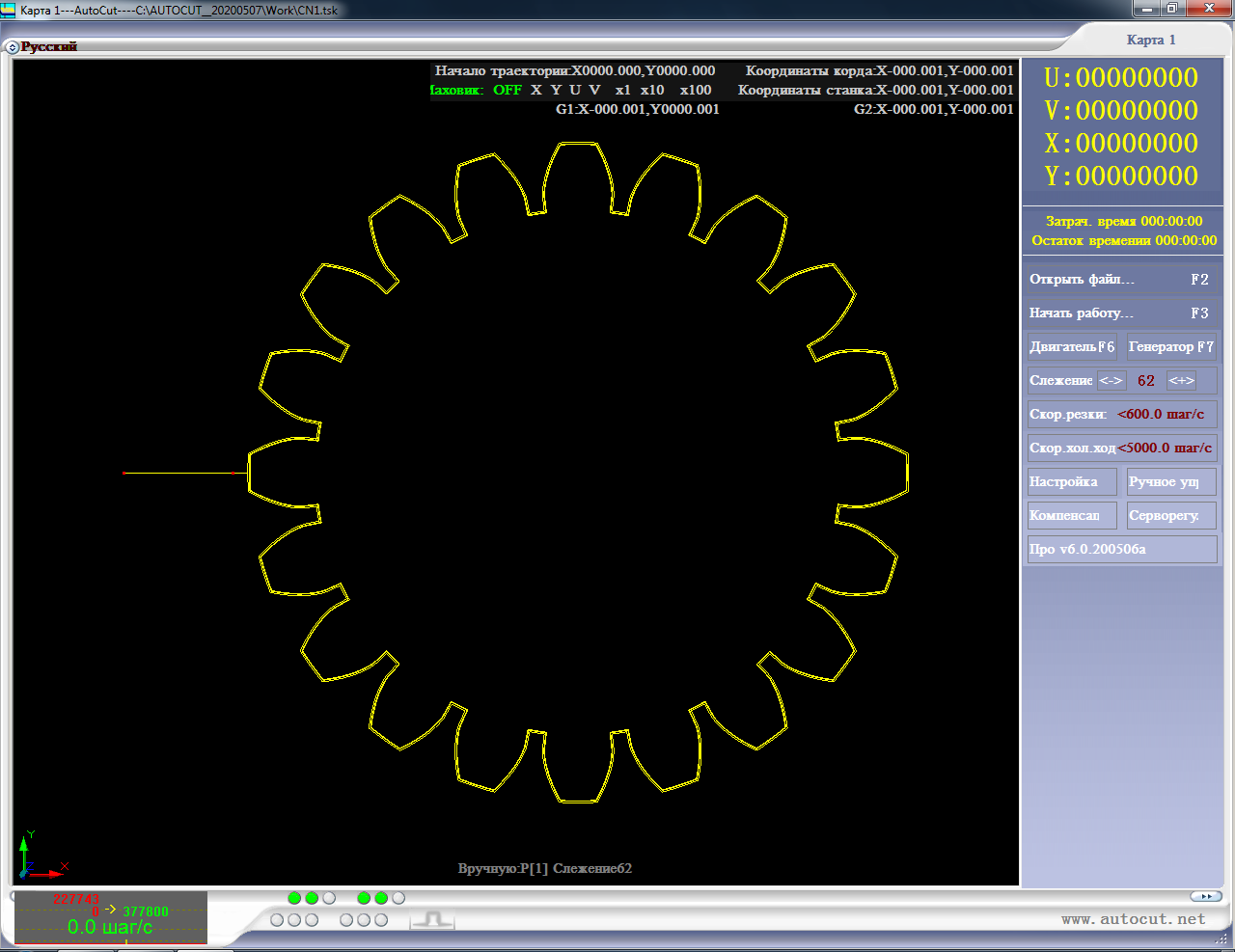The image size is (1235, 952).
Task: Click Открыть файл F2 button
Action: [1122, 280]
